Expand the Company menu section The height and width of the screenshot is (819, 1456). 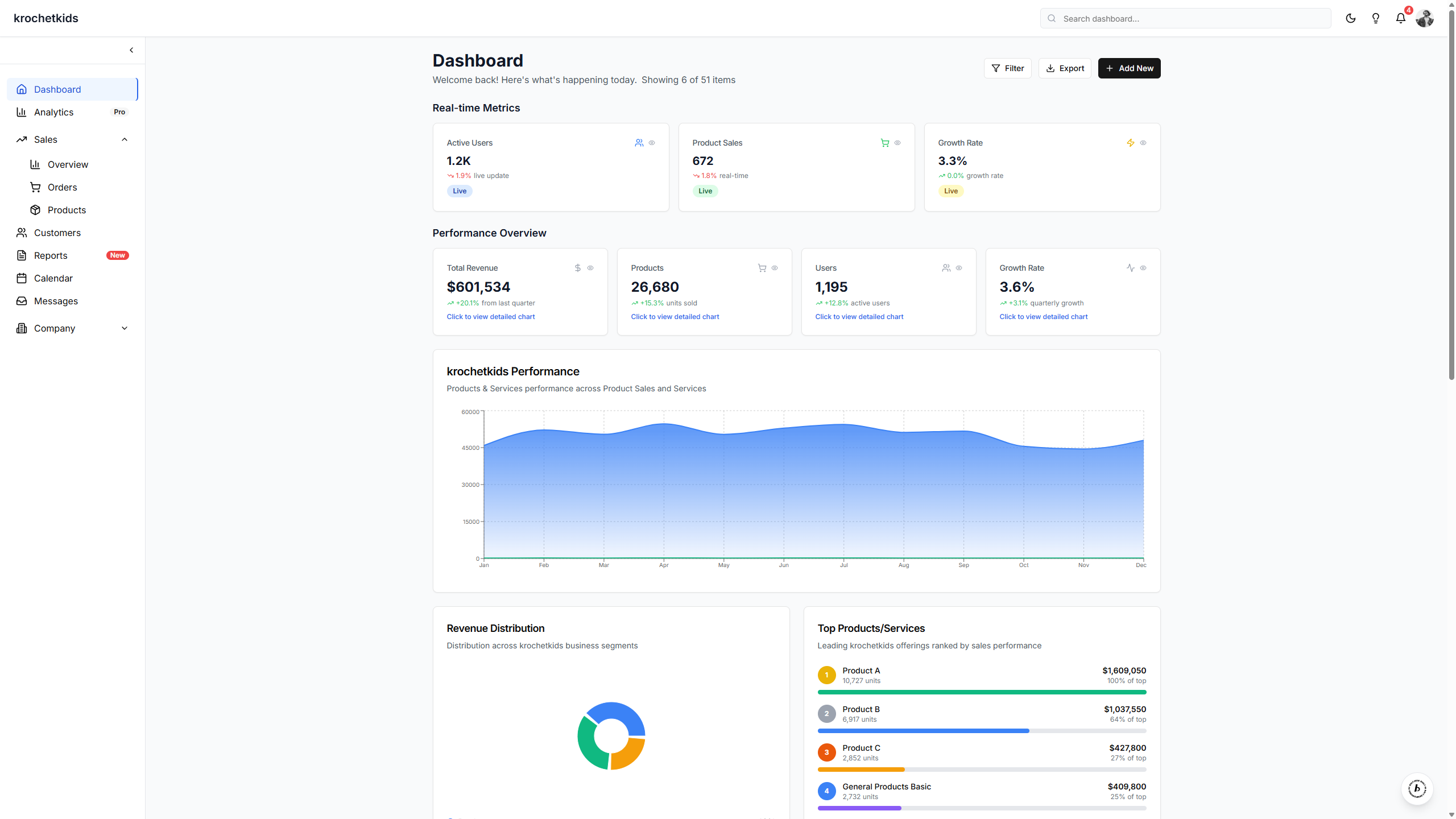click(125, 328)
